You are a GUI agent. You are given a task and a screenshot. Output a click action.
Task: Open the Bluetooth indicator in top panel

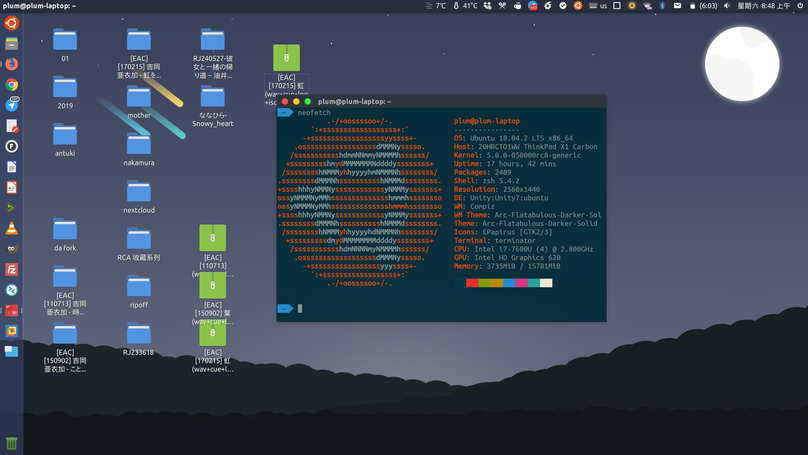[x=662, y=6]
